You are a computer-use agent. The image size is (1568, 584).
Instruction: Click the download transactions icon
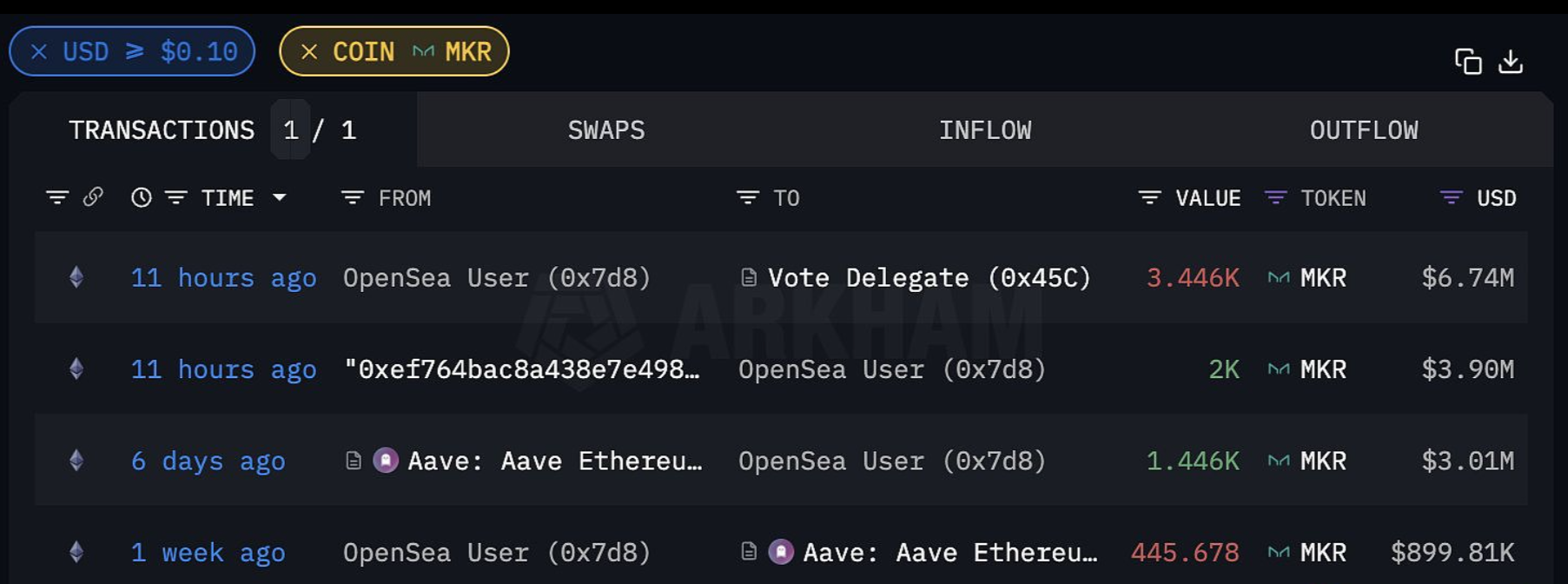coord(1511,62)
